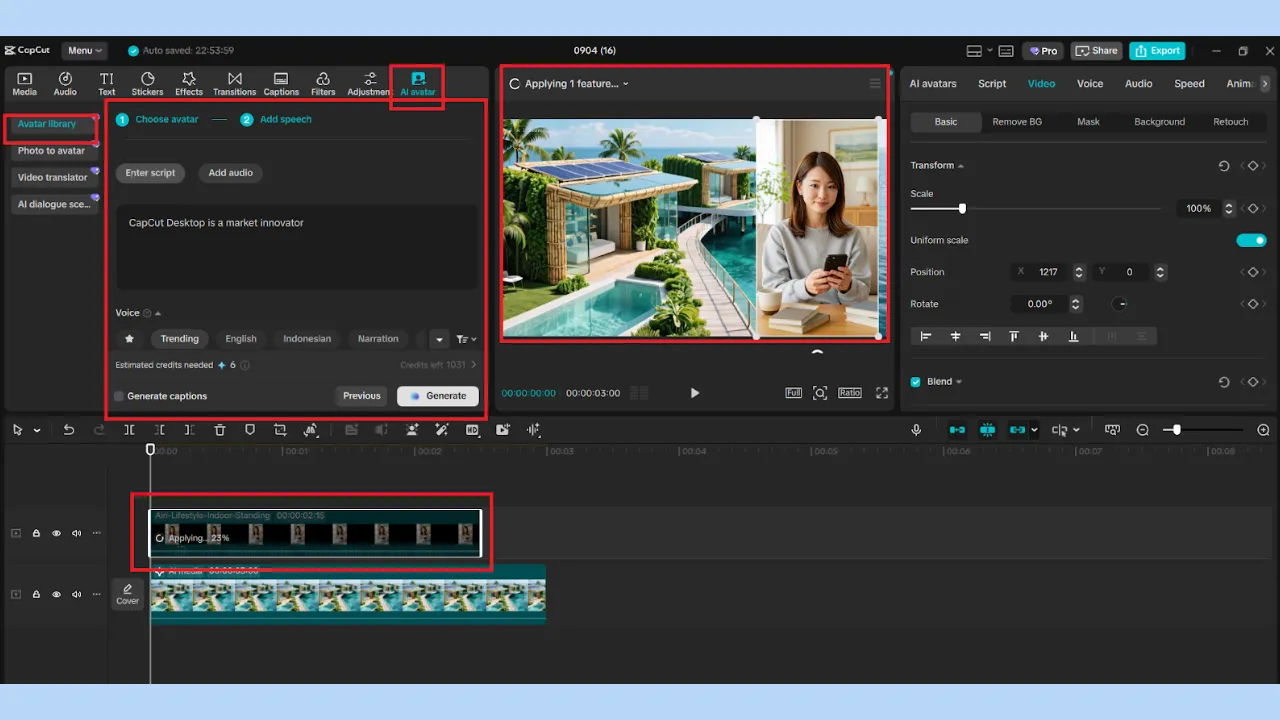The width and height of the screenshot is (1280, 720).
Task: Open the Transitions panel
Action: coord(234,84)
